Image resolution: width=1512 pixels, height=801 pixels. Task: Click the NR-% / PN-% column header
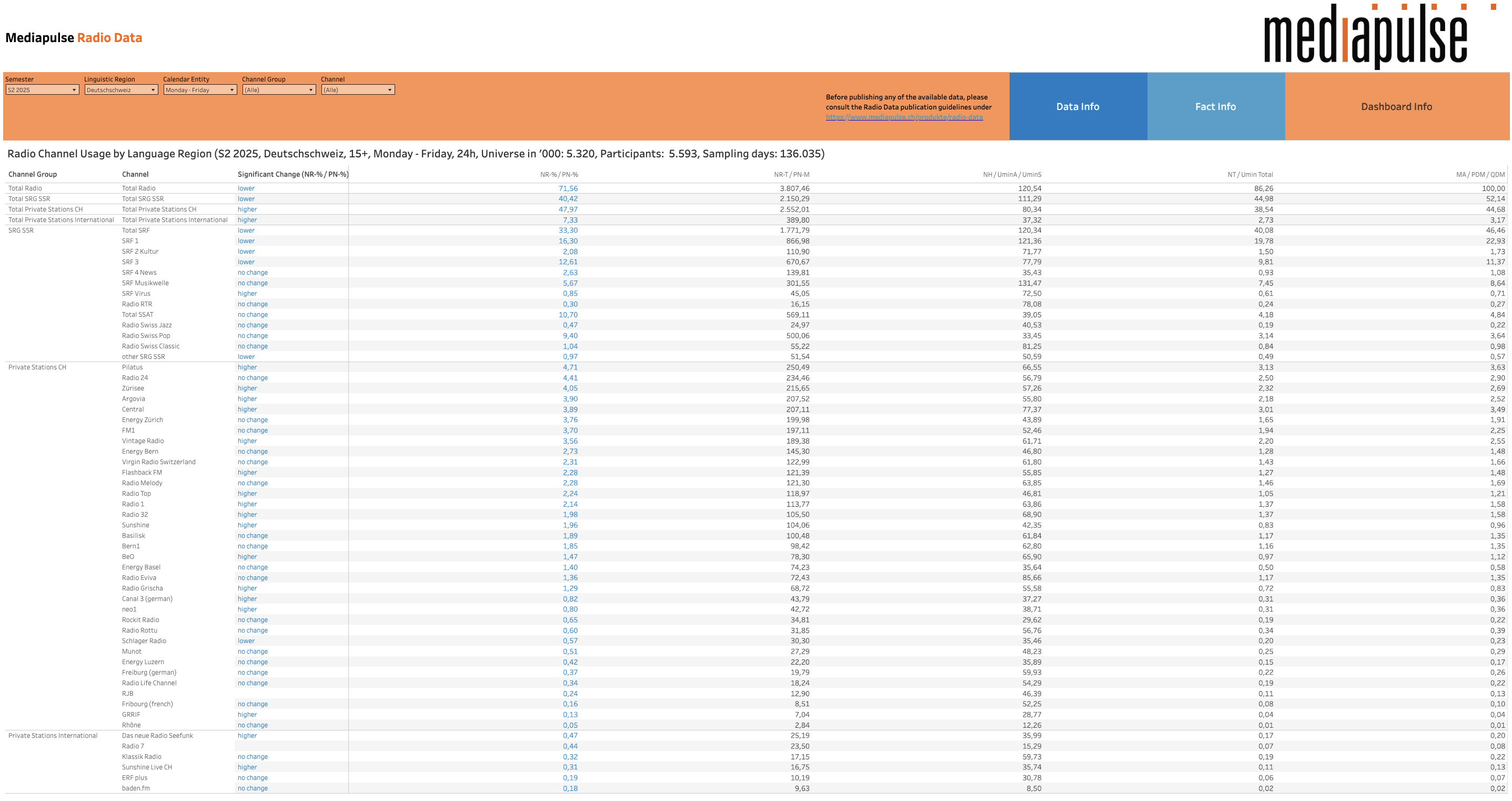[559, 174]
